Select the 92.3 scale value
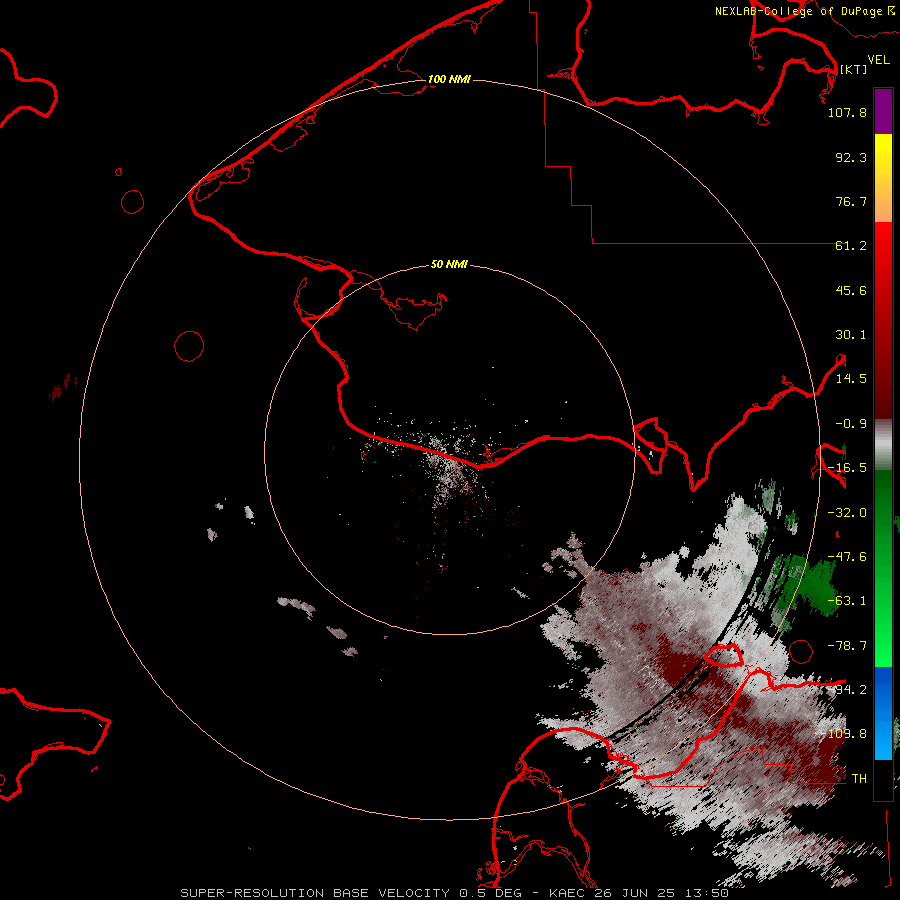 tap(851, 157)
